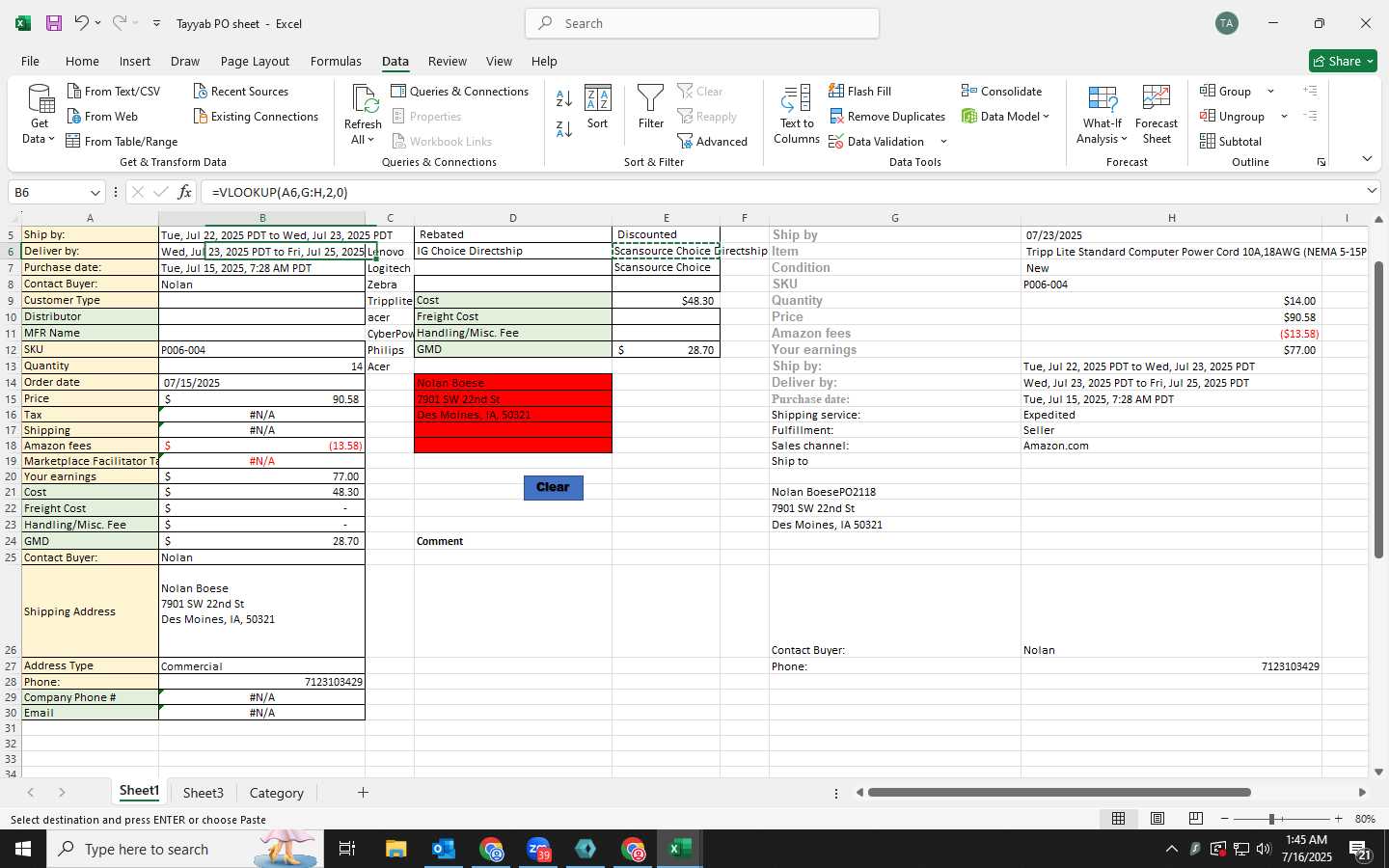
Task: Expand Refresh All dropdown
Action: (370, 140)
